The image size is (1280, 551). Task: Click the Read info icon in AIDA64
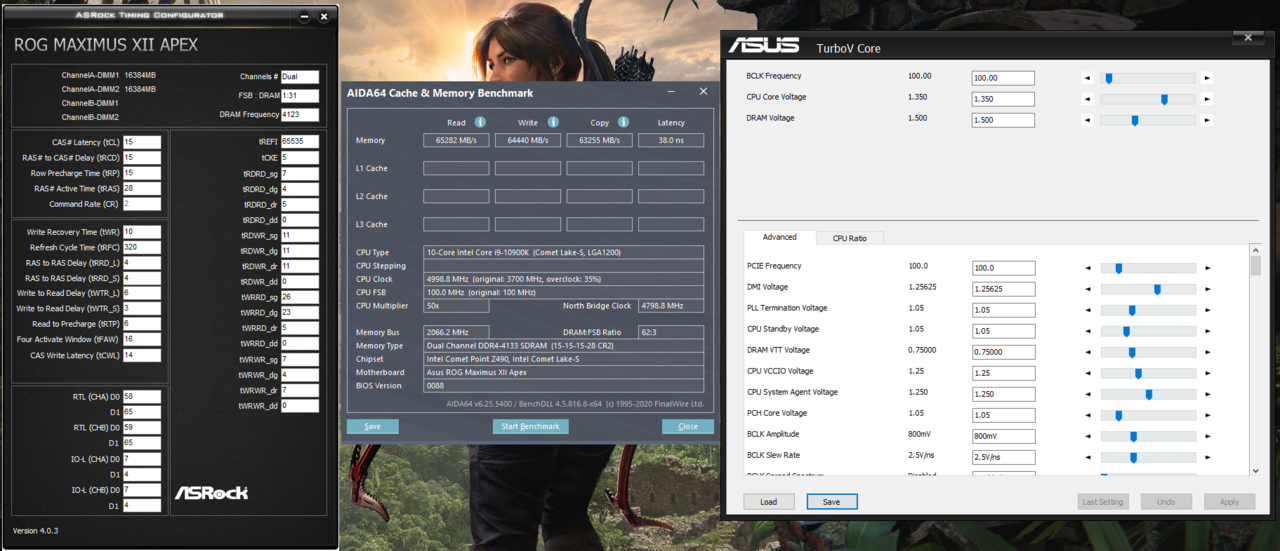[x=480, y=122]
